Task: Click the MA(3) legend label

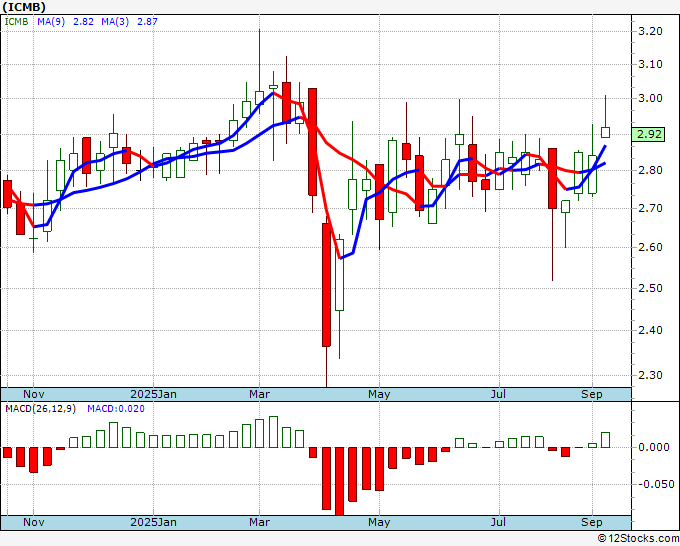Action: coord(115,22)
